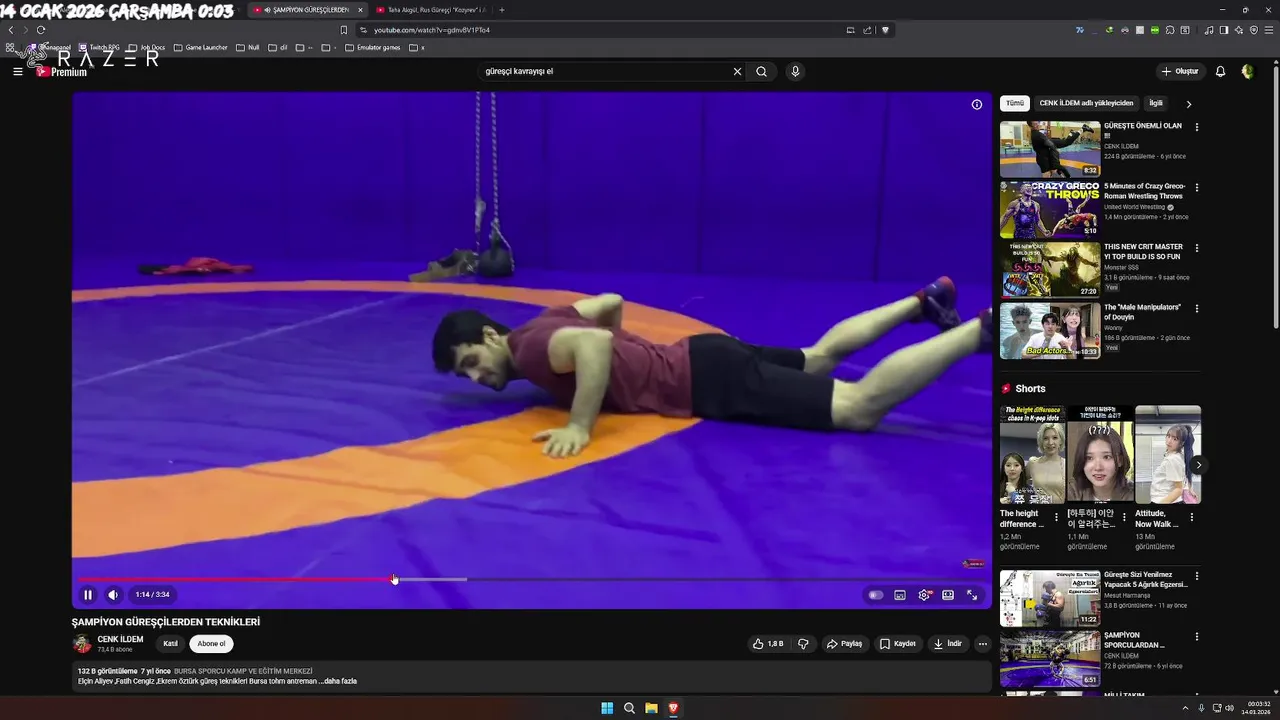The image size is (1280, 720).
Task: Click the İndir download button
Action: (x=948, y=644)
